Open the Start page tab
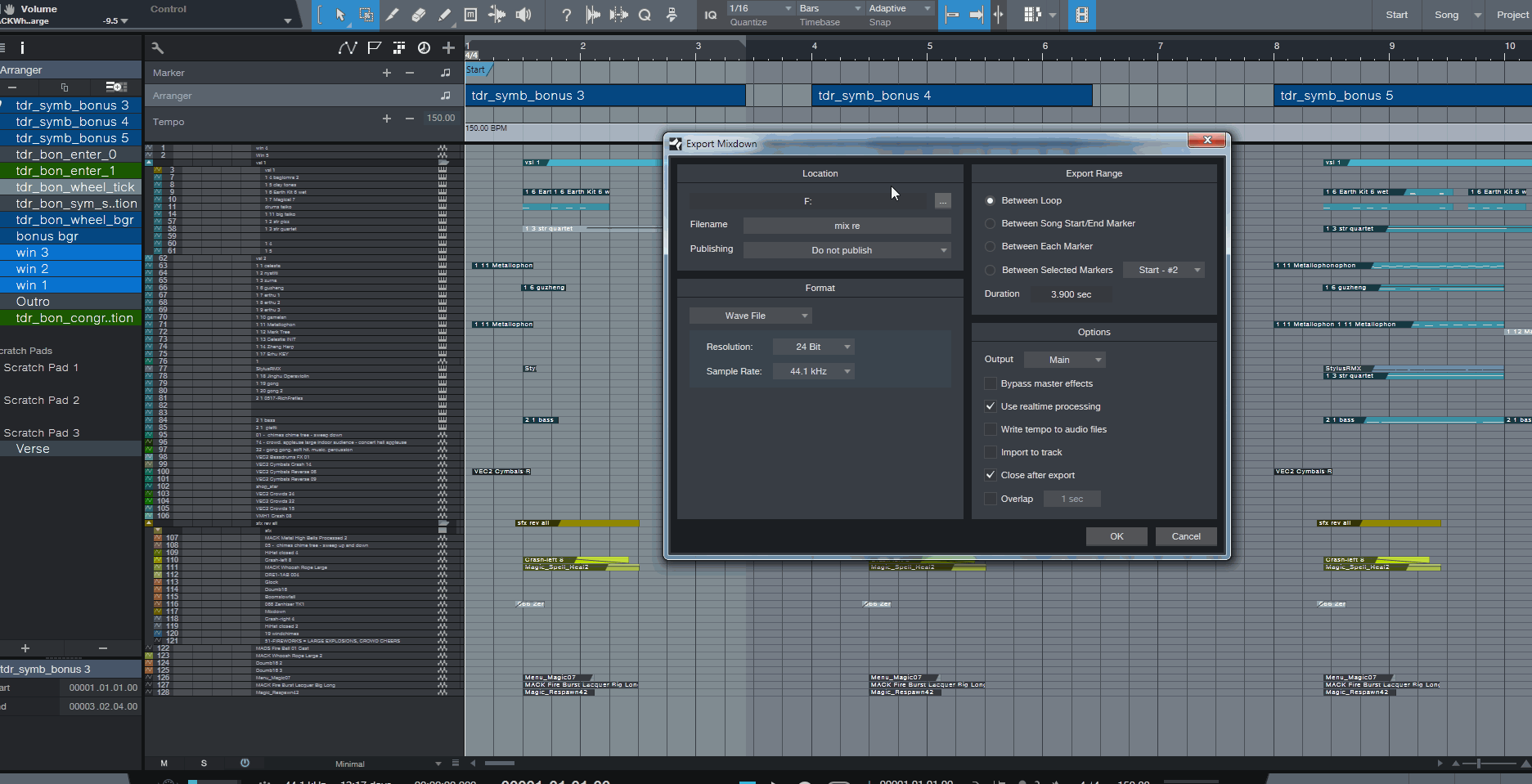 tap(1396, 15)
